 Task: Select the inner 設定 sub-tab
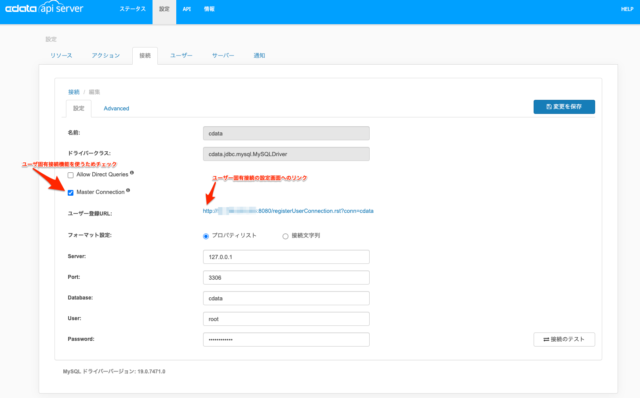[79, 108]
